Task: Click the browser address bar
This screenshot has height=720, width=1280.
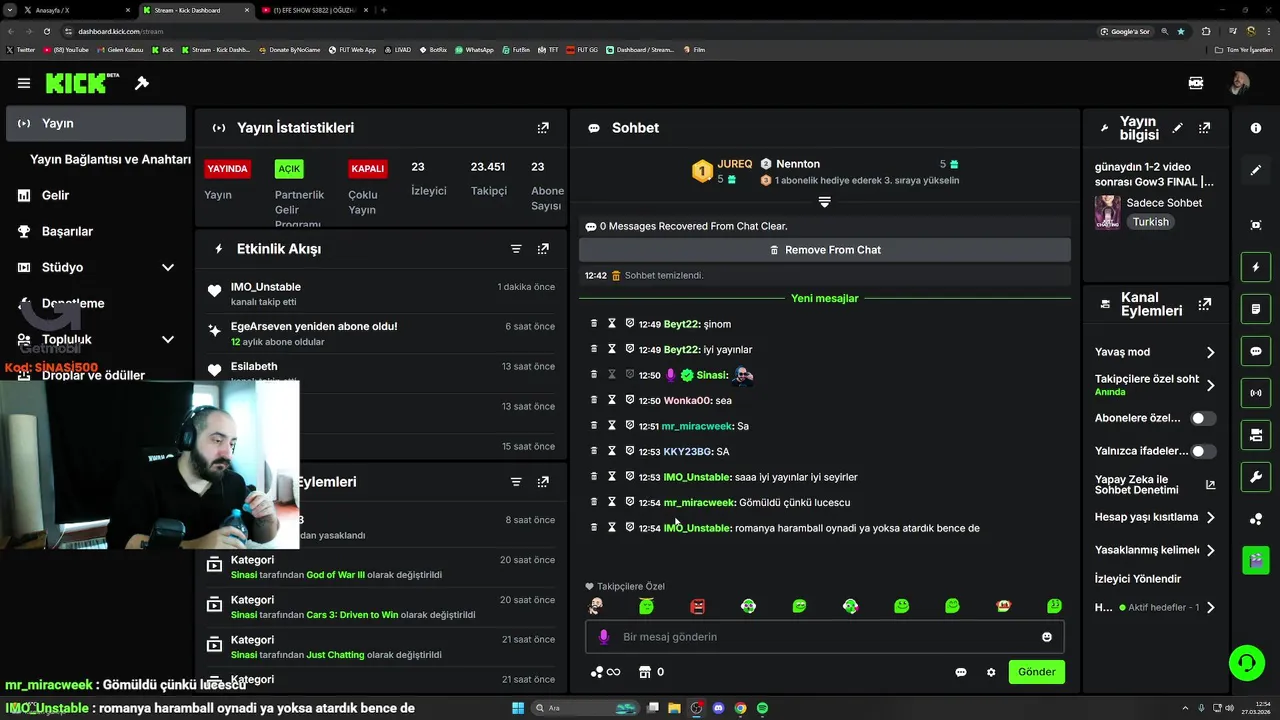Action: [580, 31]
